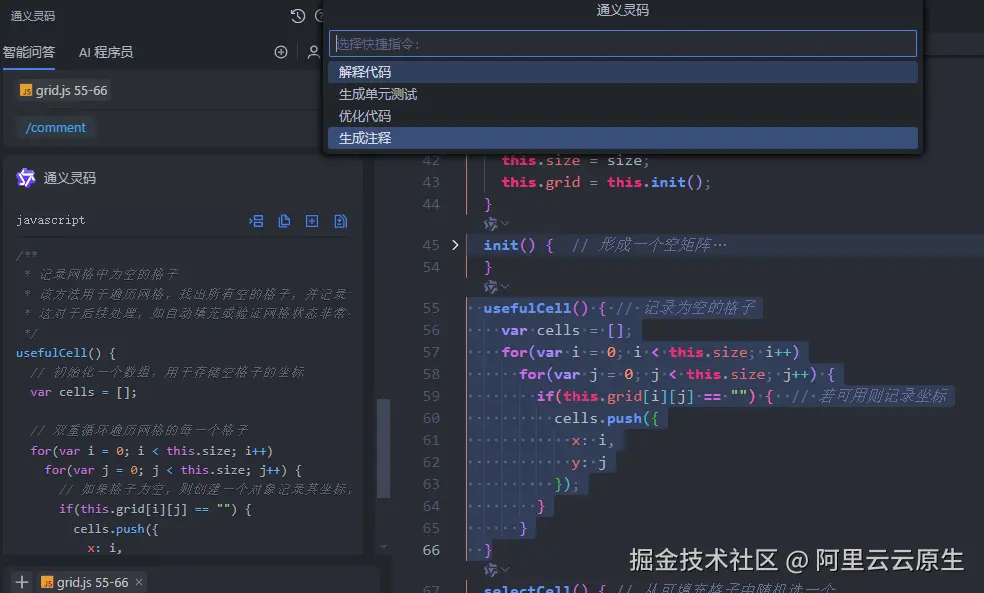Open the Lingma code lens menu above selectCell()
The width and height of the screenshot is (984, 593).
click(x=496, y=570)
